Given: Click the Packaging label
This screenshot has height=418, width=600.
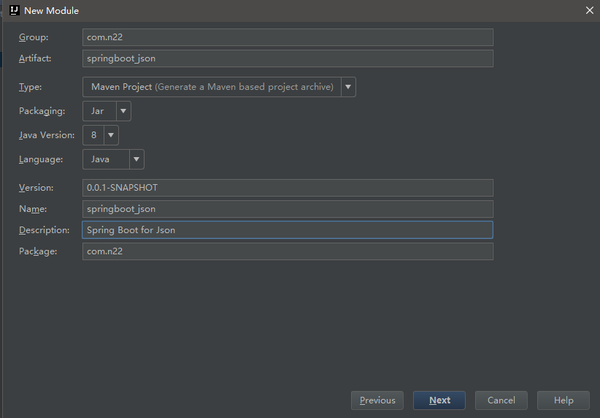Looking at the screenshot, I should click(41, 111).
